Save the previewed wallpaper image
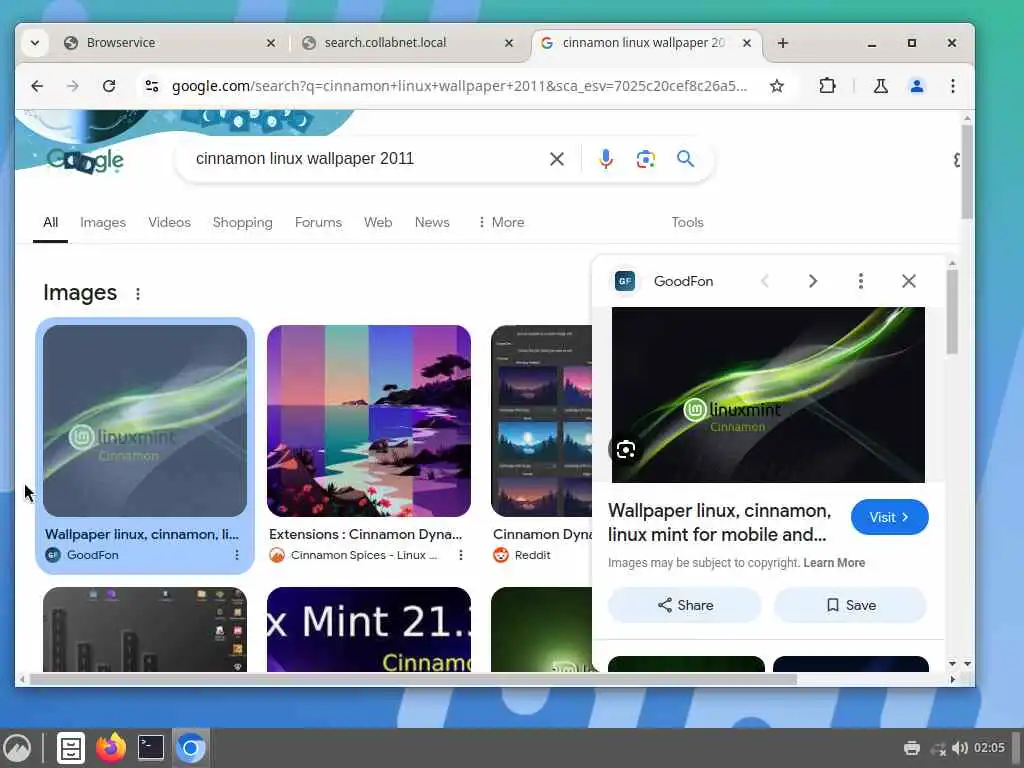1024x768 pixels. pos(850,605)
